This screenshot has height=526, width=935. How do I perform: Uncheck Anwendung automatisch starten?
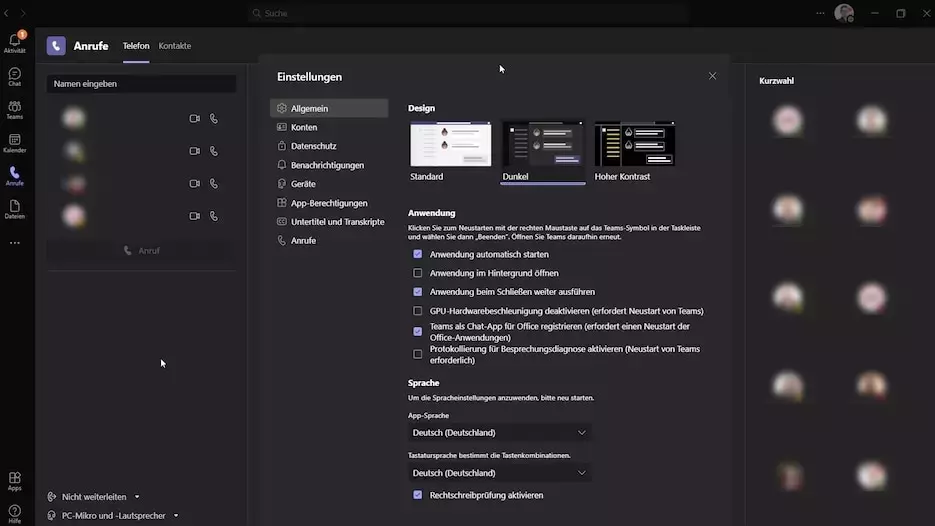click(418, 254)
